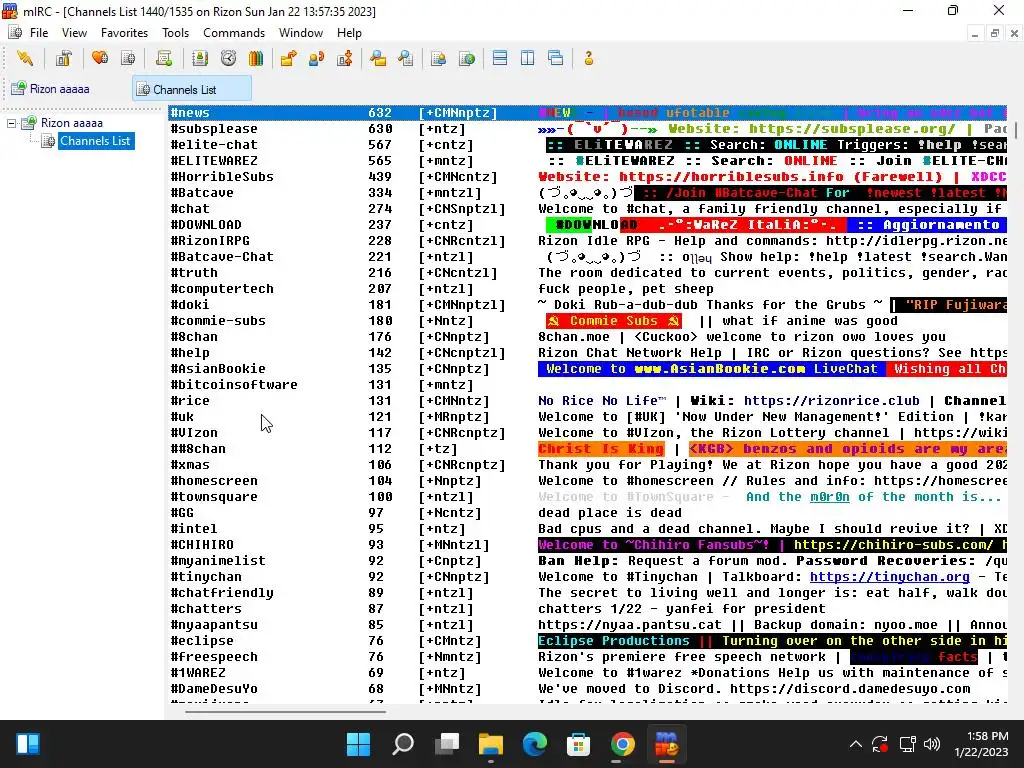Open the Favorites menu
Screen dimensions: 1024x768
coord(124,33)
